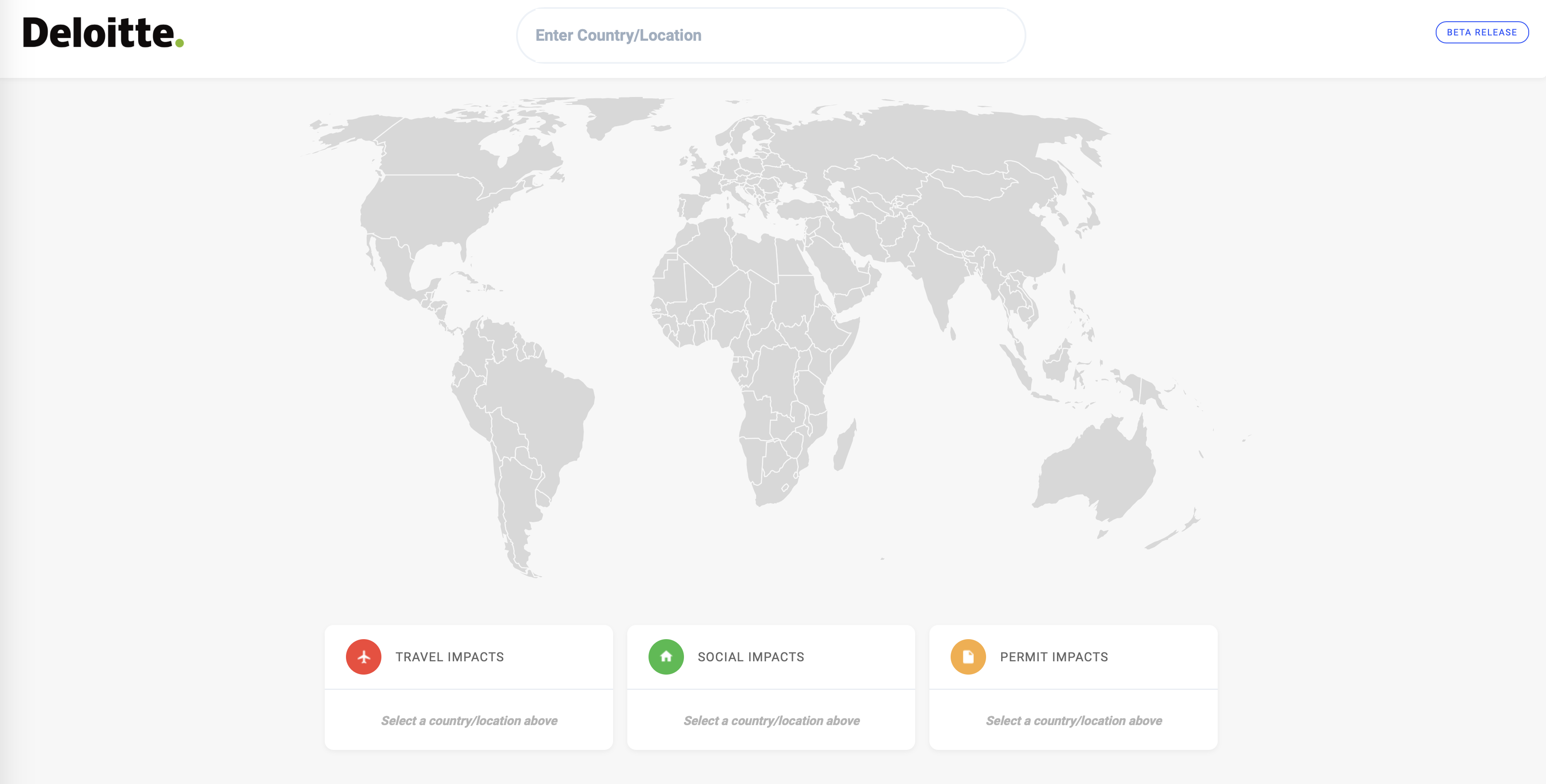Click the red airplane Travel Impacts icon
Image resolution: width=1546 pixels, height=784 pixels.
(363, 657)
